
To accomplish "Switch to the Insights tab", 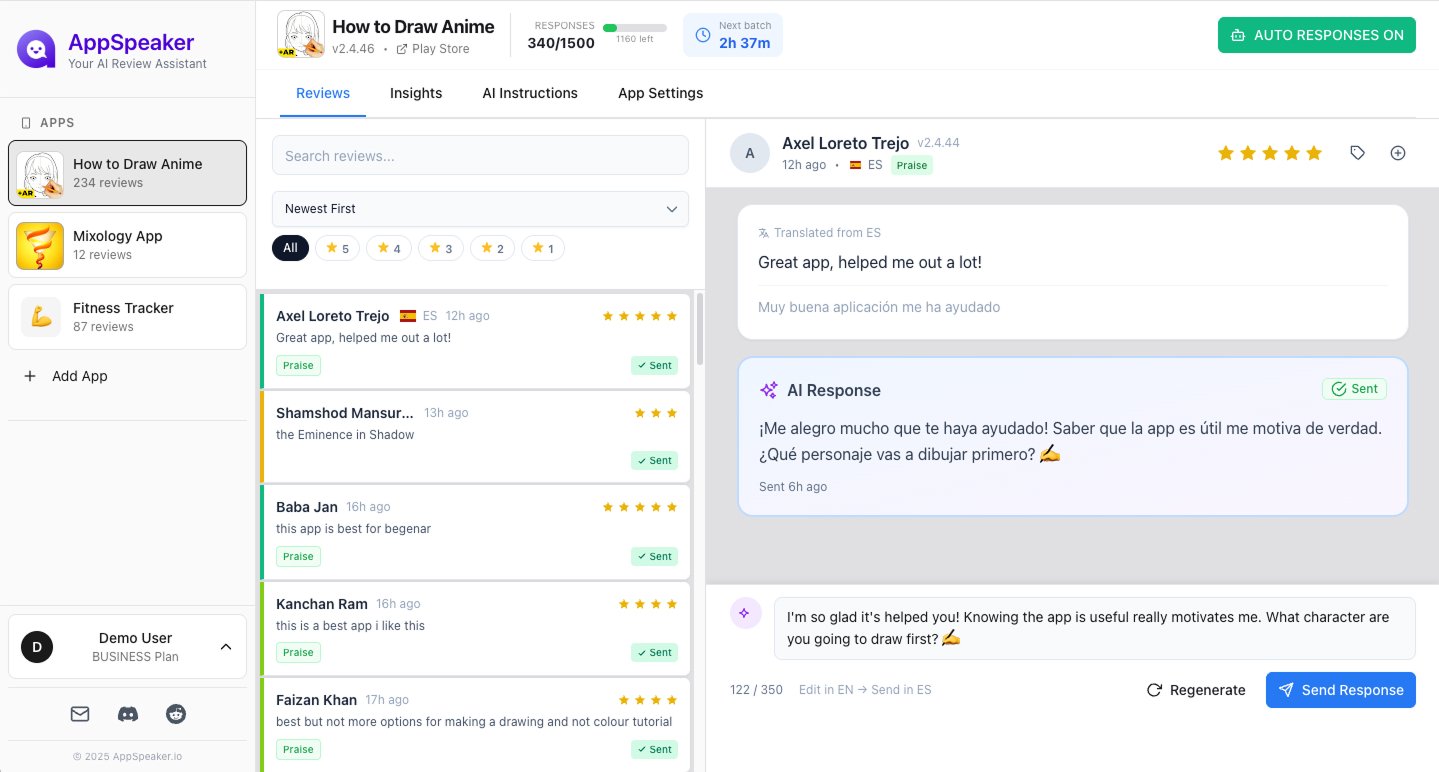I will click(416, 93).
